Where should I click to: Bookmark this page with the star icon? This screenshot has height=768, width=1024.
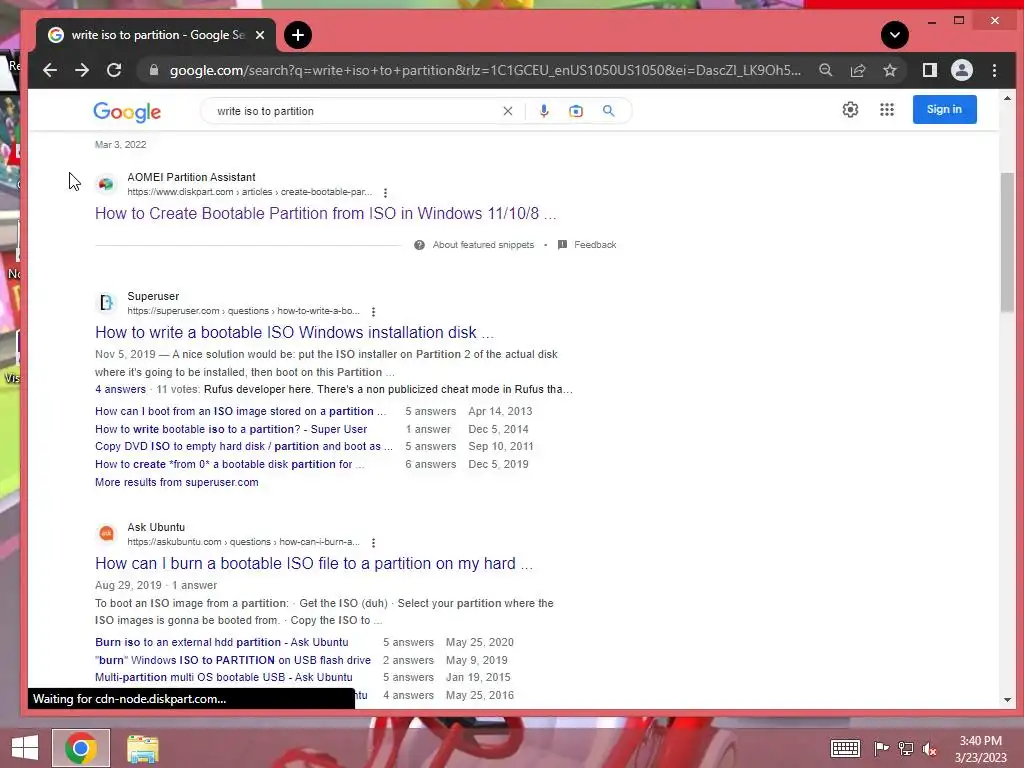(x=889, y=71)
